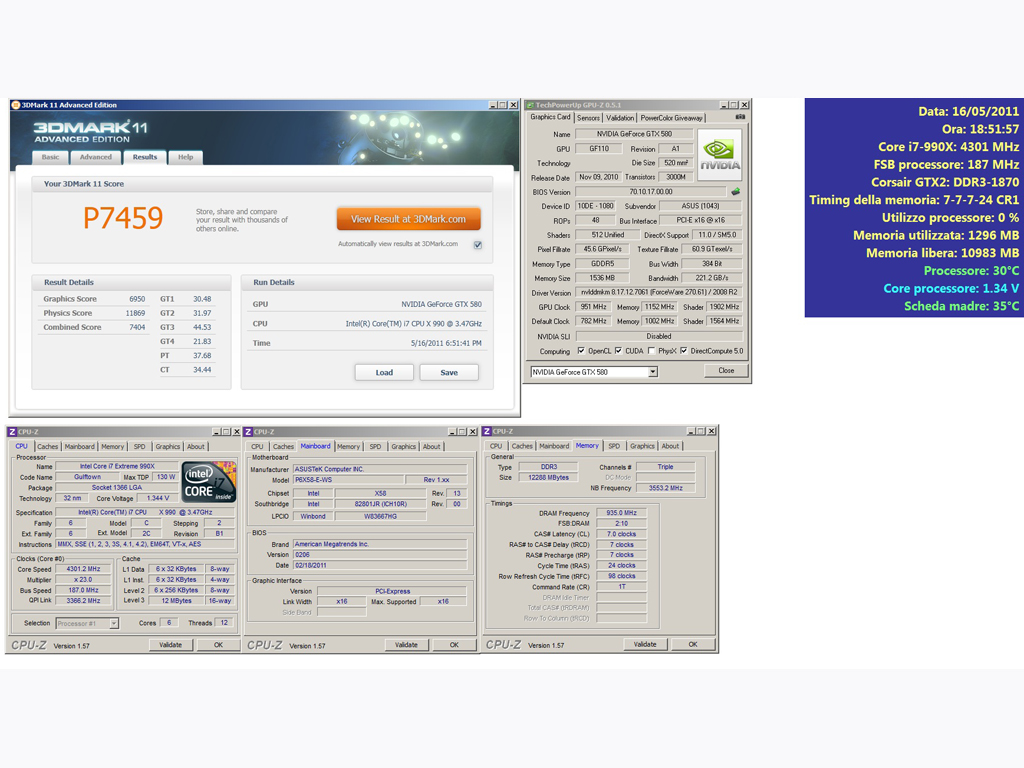1024x768 pixels.
Task: Click the Graphics Score value 6950
Action: coord(137,299)
